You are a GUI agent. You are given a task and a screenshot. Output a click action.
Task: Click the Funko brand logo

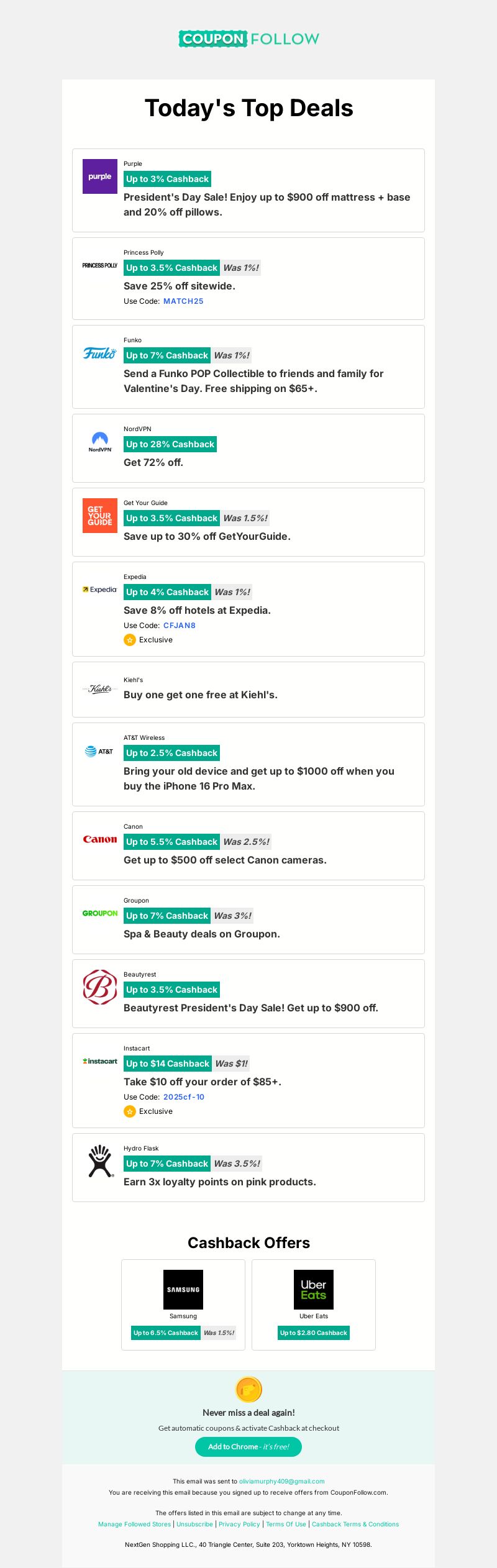click(x=100, y=353)
